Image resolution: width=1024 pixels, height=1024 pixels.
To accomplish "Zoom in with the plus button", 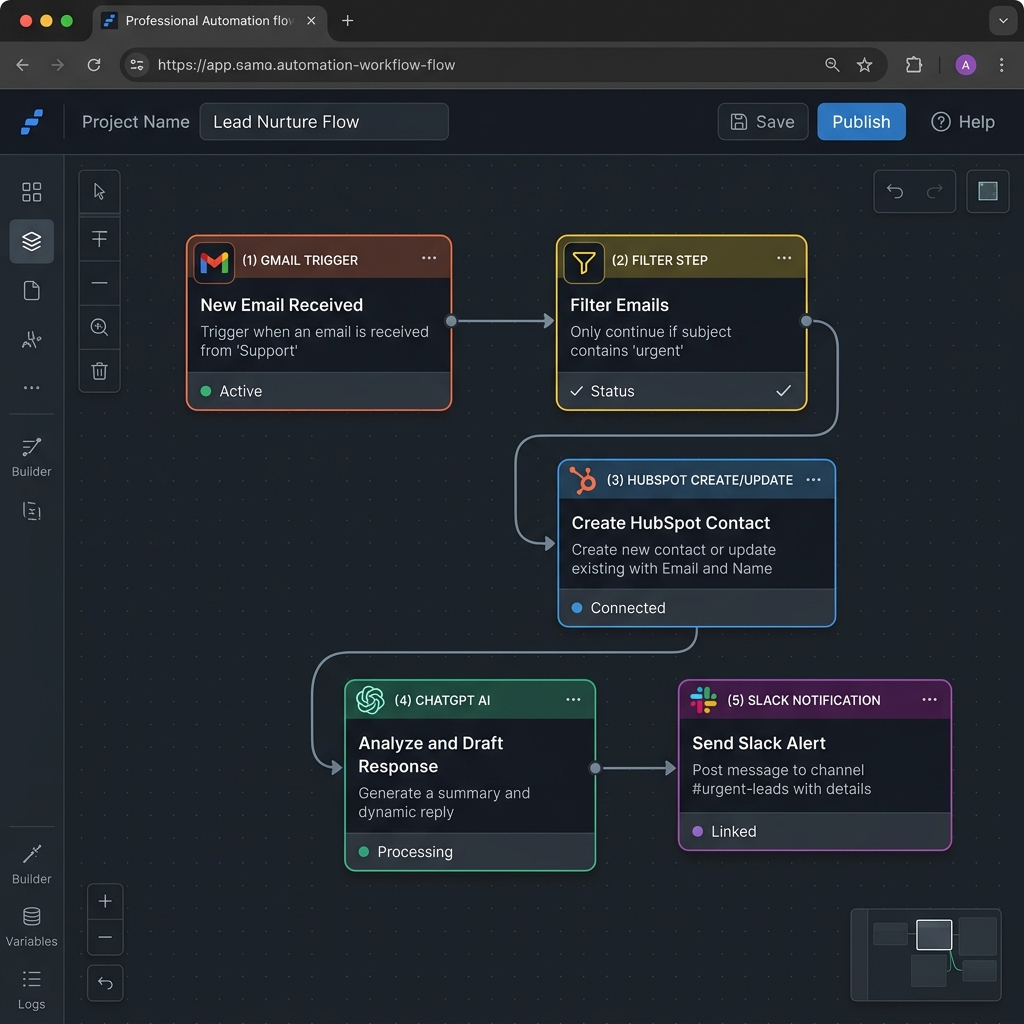I will [x=105, y=901].
